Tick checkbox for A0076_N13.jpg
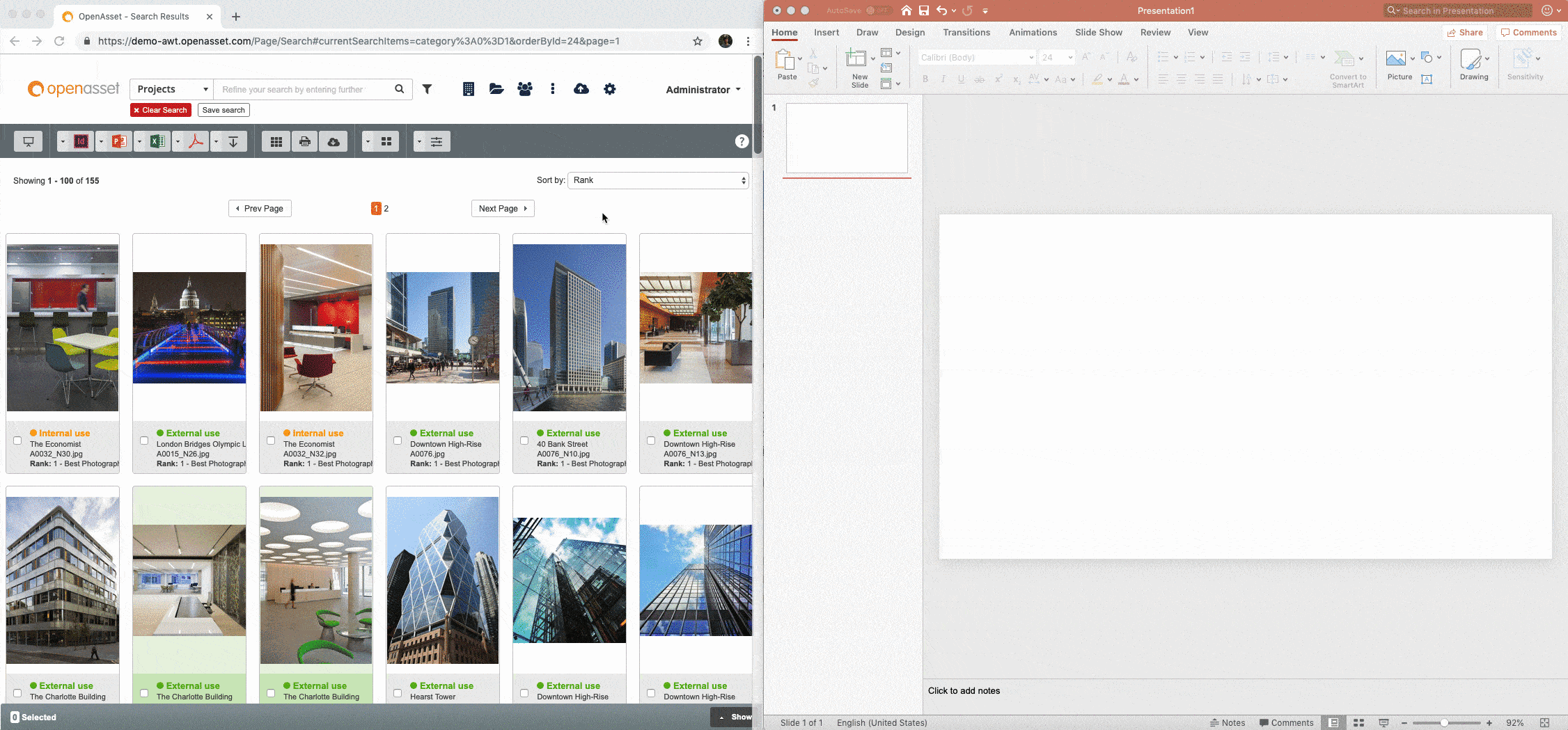The image size is (1568, 730). 651,441
